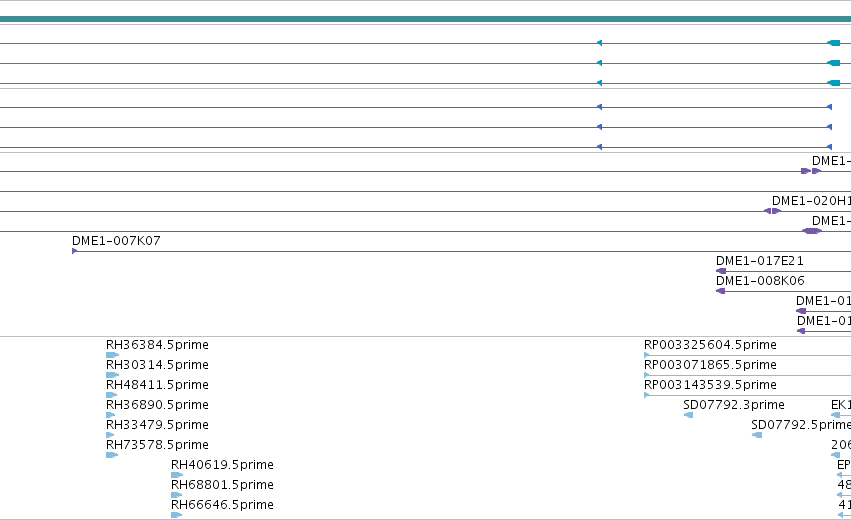Click the label DME1-007K07
Image resolution: width=851 pixels, height=520 pixels.
116,240
